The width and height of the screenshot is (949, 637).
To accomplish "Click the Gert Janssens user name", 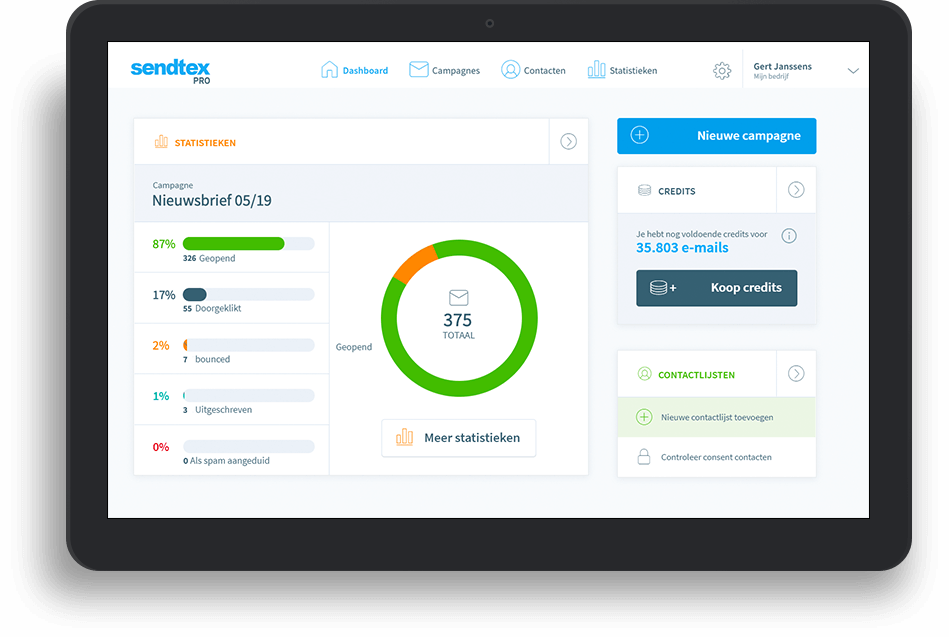I will [783, 66].
